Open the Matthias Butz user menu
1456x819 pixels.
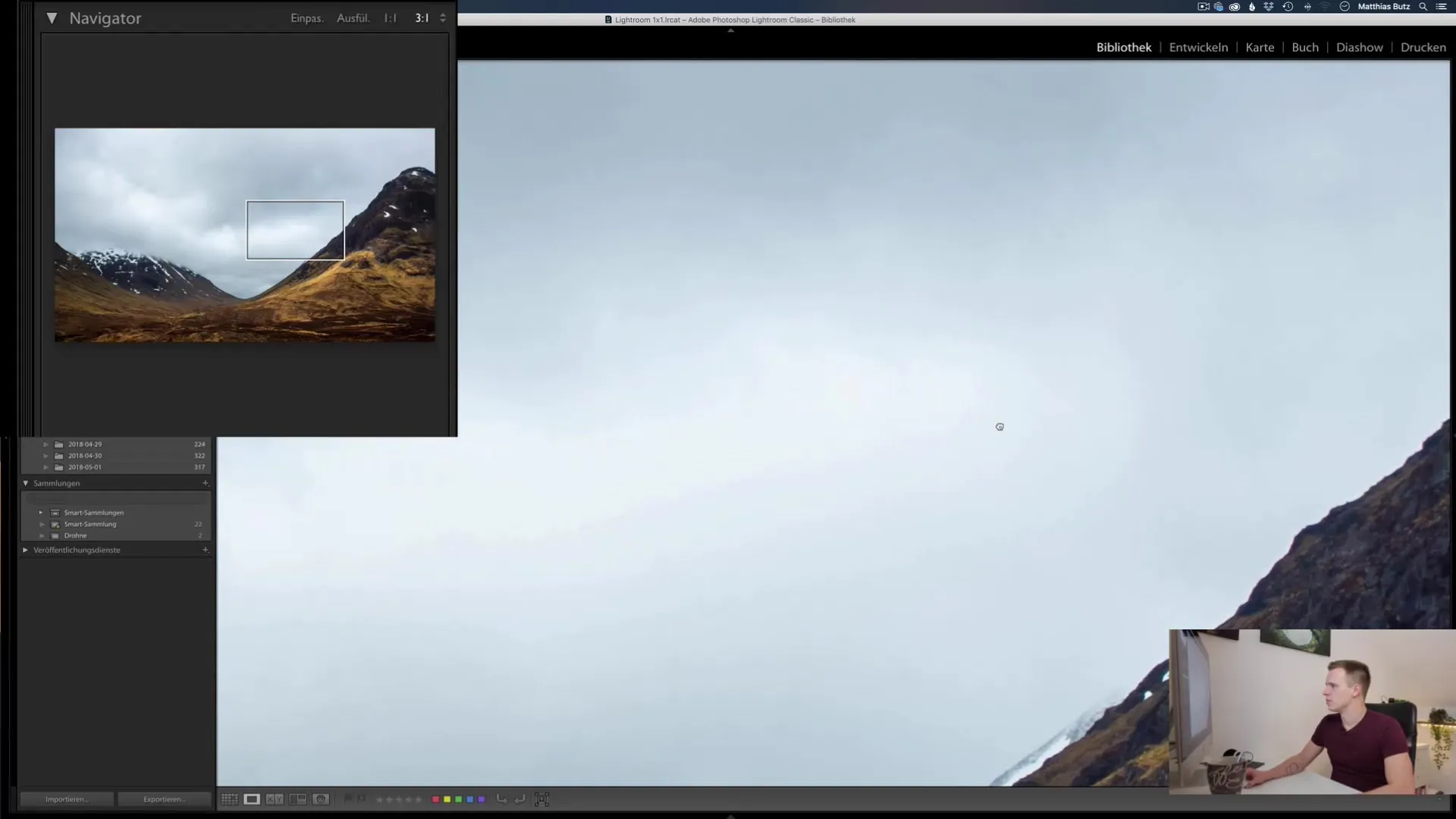[x=1384, y=7]
